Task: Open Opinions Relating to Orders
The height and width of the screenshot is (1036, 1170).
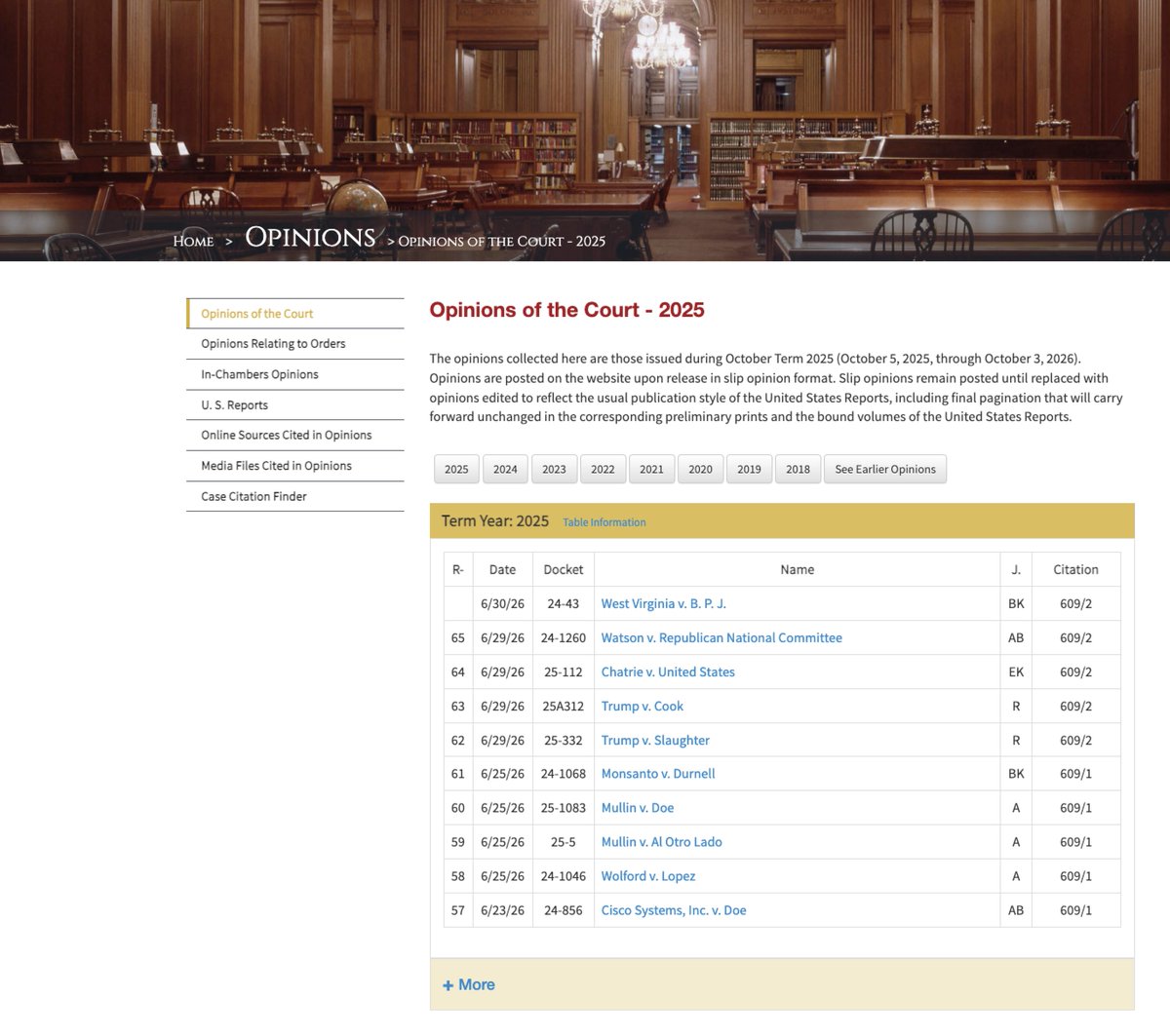Action: (295, 344)
